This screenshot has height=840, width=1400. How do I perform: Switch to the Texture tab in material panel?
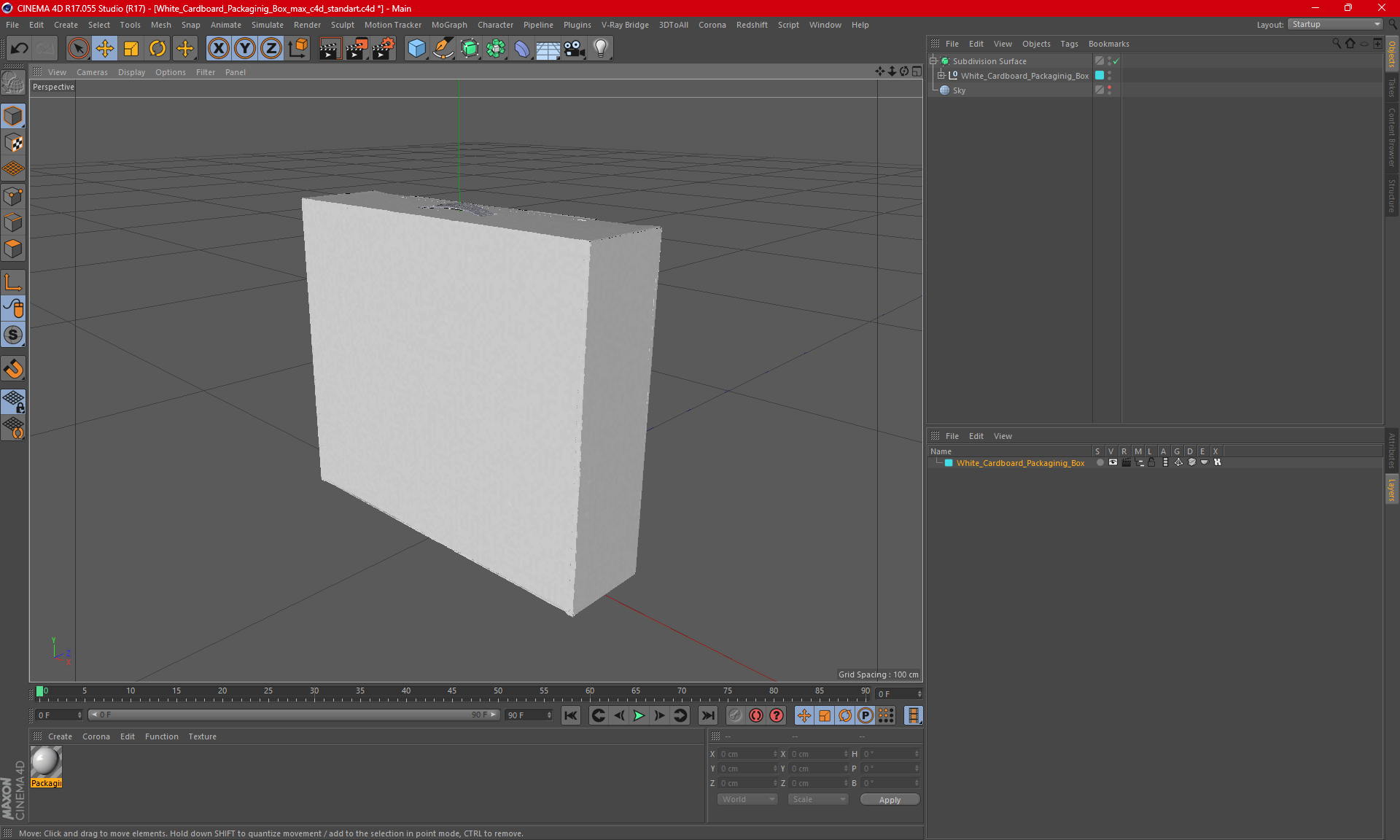203,736
